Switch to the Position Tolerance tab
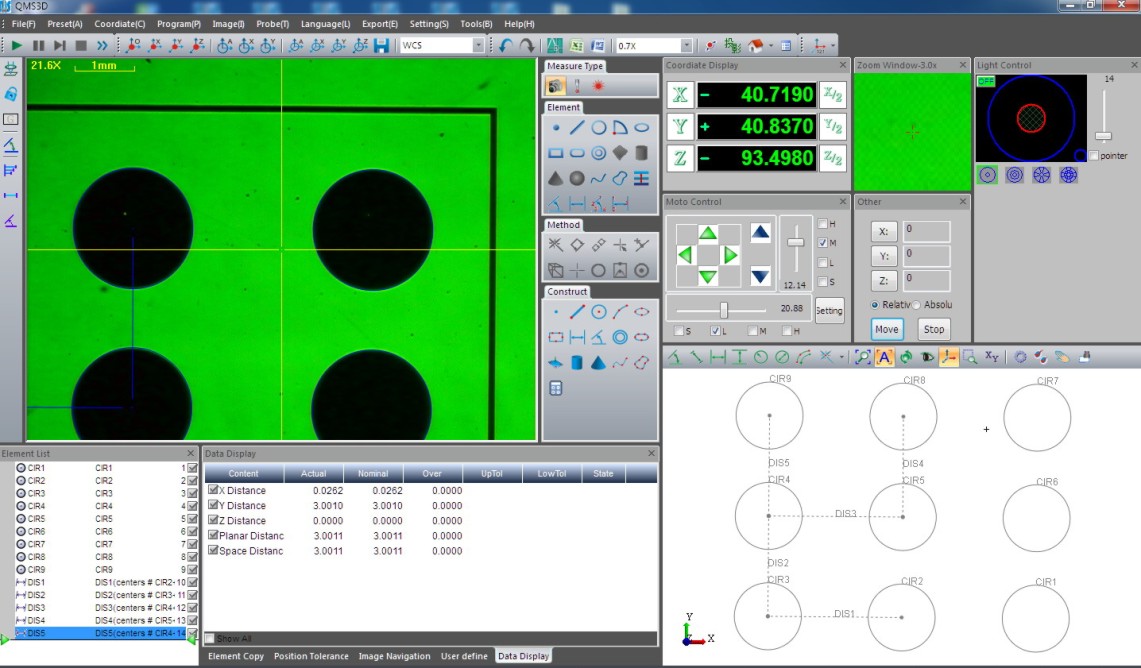 click(311, 656)
